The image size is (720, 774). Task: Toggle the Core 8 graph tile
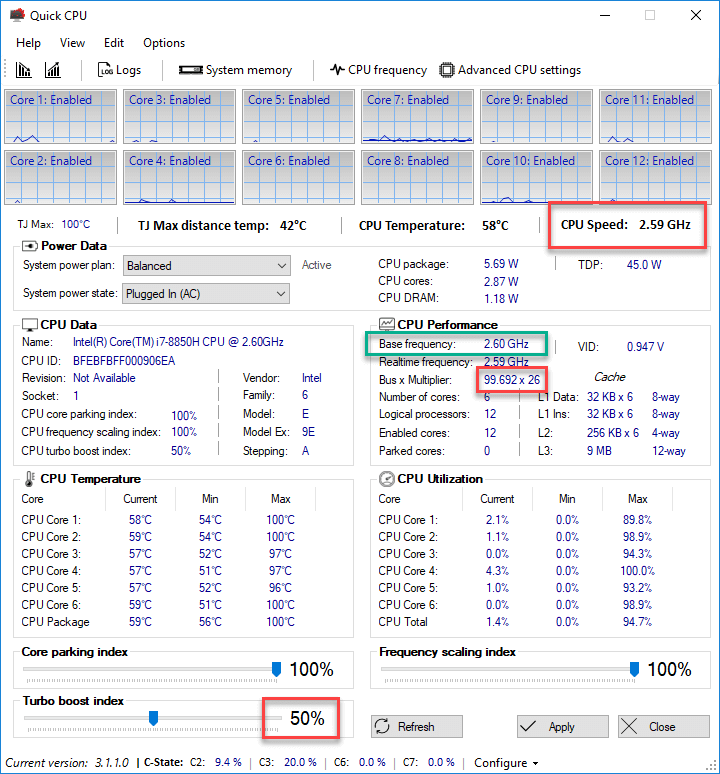[417, 178]
